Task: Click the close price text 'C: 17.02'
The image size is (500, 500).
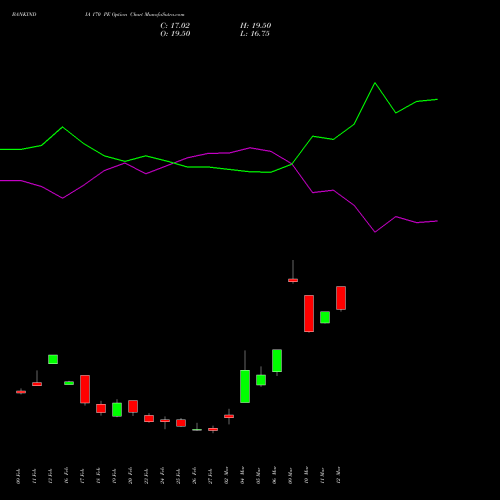Action: point(175,26)
